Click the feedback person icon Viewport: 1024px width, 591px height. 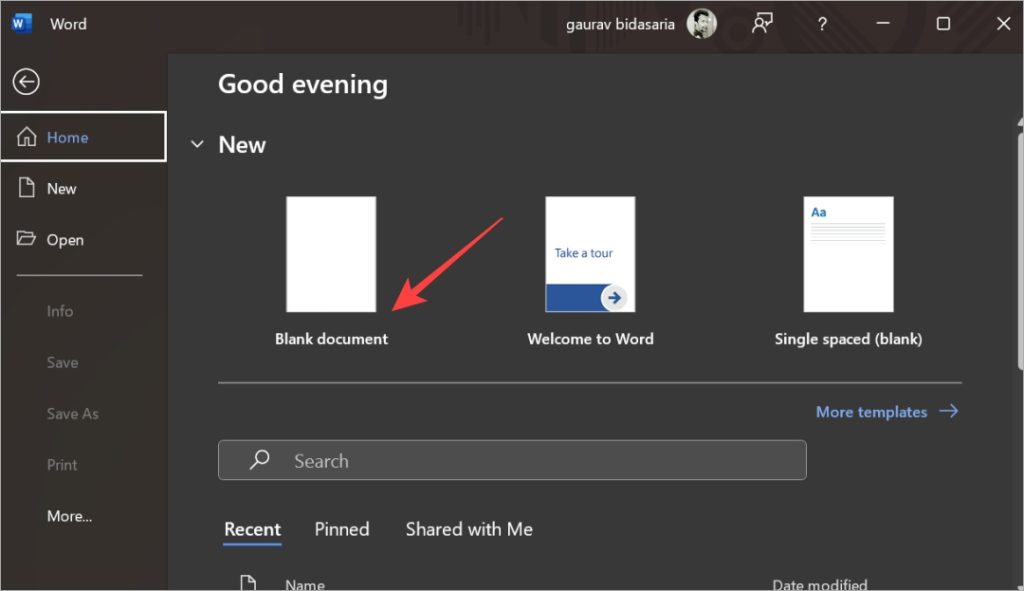[761, 24]
